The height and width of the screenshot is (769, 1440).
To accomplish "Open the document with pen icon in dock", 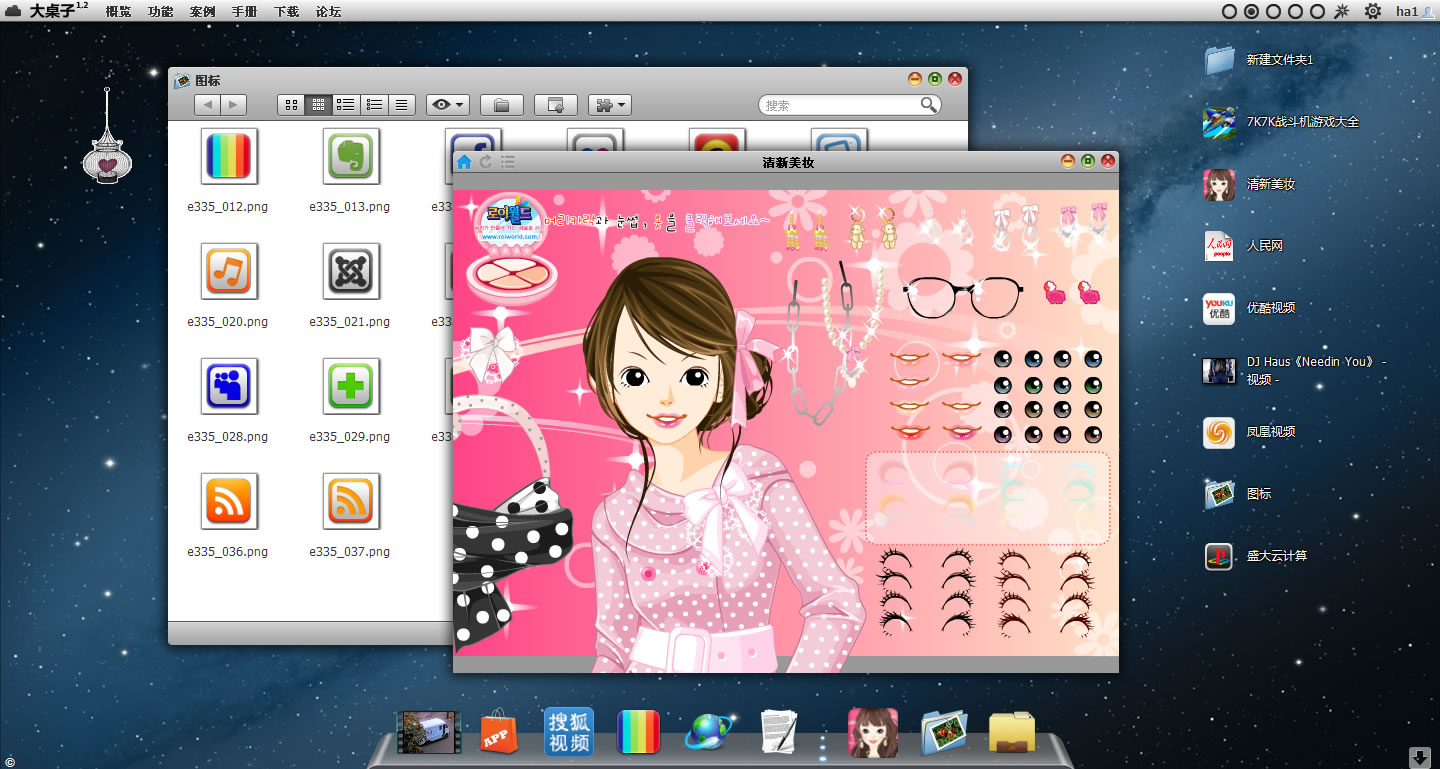I will [777, 732].
